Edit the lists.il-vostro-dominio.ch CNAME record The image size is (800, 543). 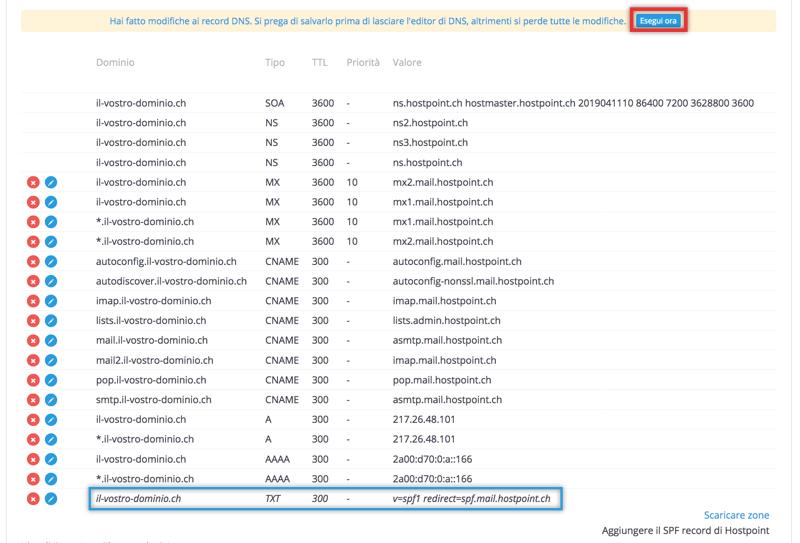pos(51,320)
